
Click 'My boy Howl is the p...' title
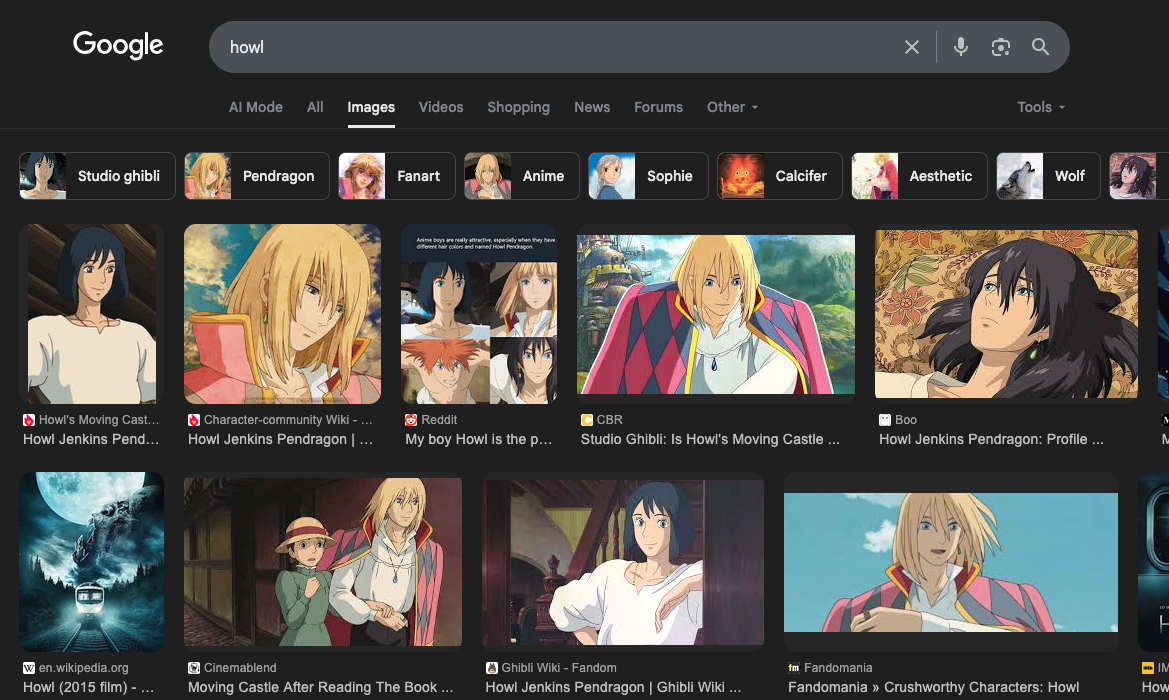click(479, 439)
